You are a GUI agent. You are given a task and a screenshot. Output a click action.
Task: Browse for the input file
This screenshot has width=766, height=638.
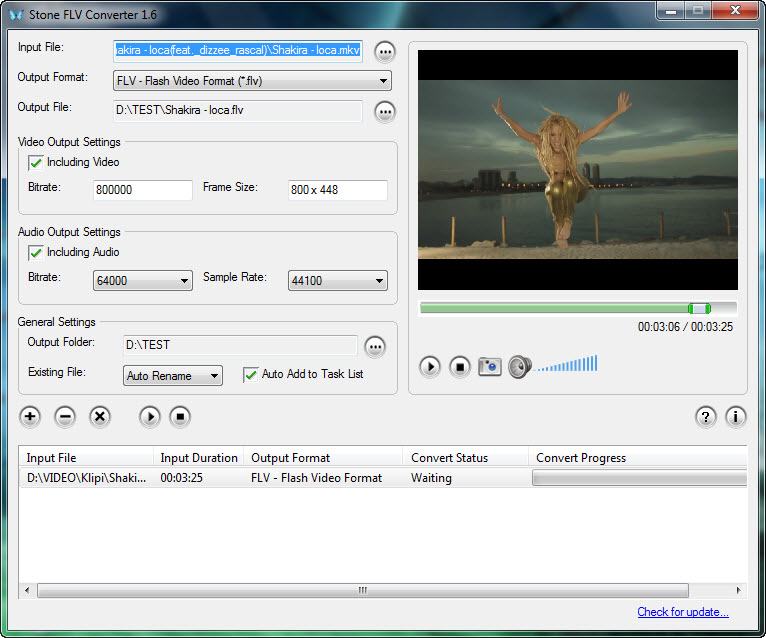click(x=385, y=51)
